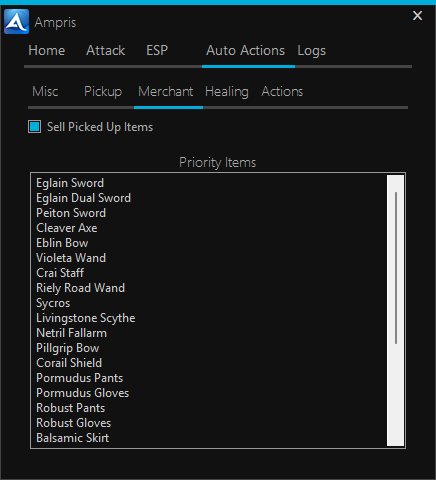The image size is (436, 480).
Task: Switch to the Actions sub-tab
Action: click(x=282, y=91)
